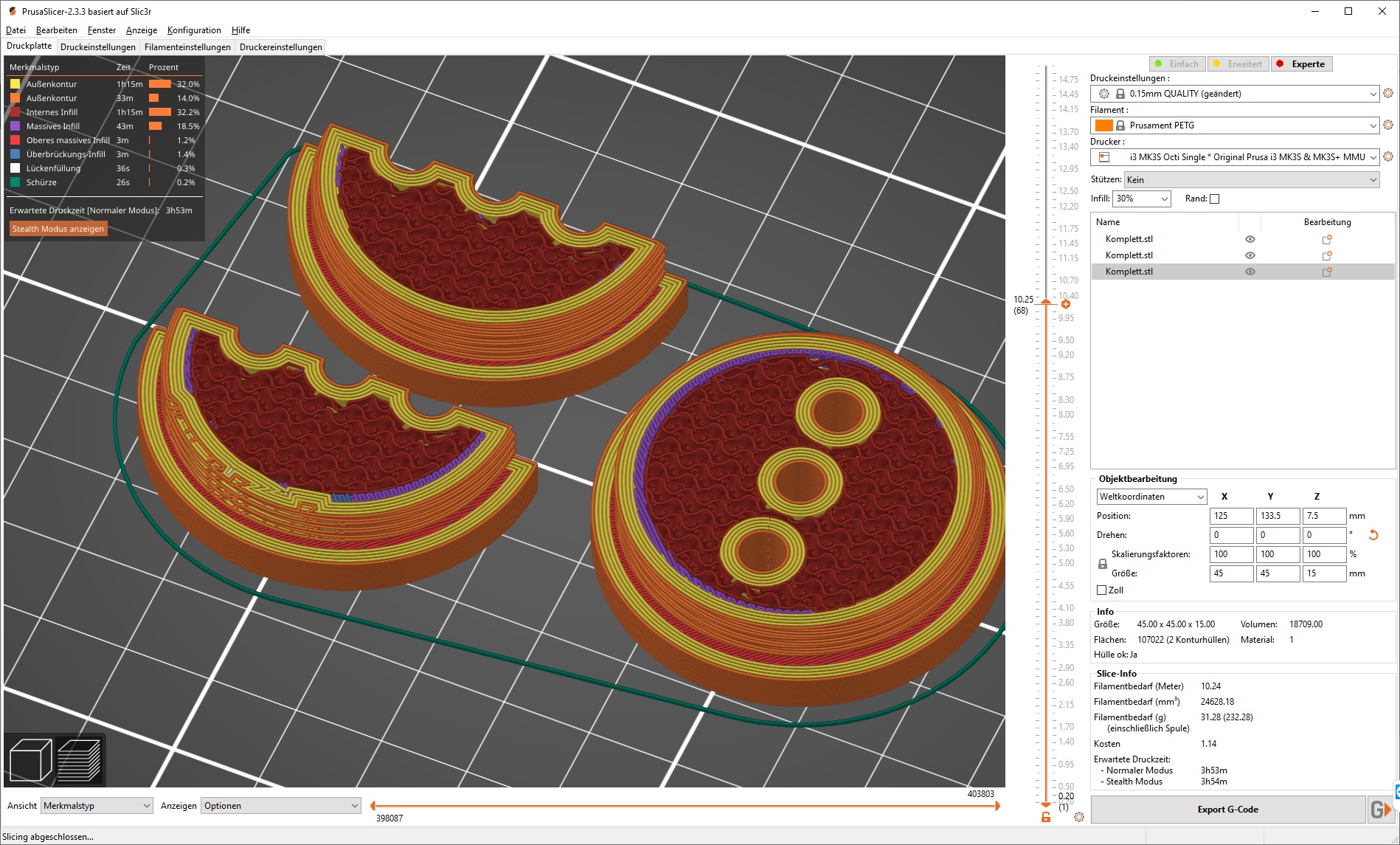Select the layer preview icon (stacked layers)
This screenshot has width=1400, height=845.
pos(80,759)
